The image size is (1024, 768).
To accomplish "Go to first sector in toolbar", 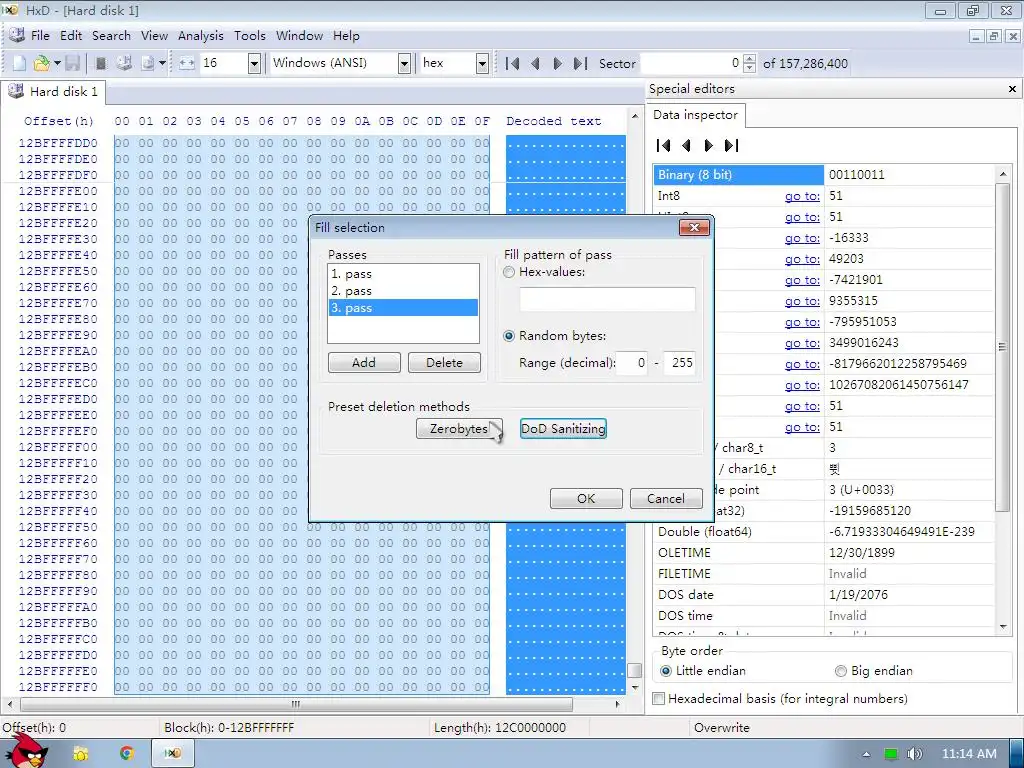I will (x=513, y=63).
